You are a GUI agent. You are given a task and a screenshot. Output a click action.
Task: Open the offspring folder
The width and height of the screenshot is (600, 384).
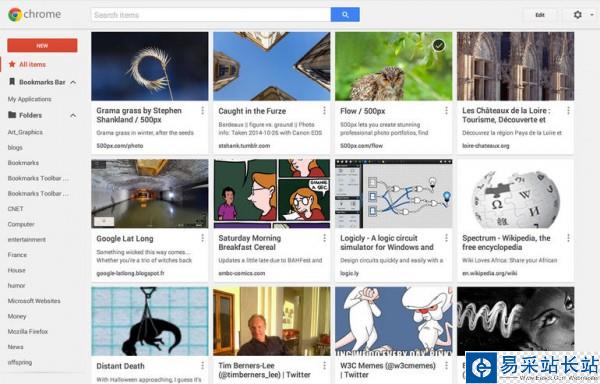[20, 362]
